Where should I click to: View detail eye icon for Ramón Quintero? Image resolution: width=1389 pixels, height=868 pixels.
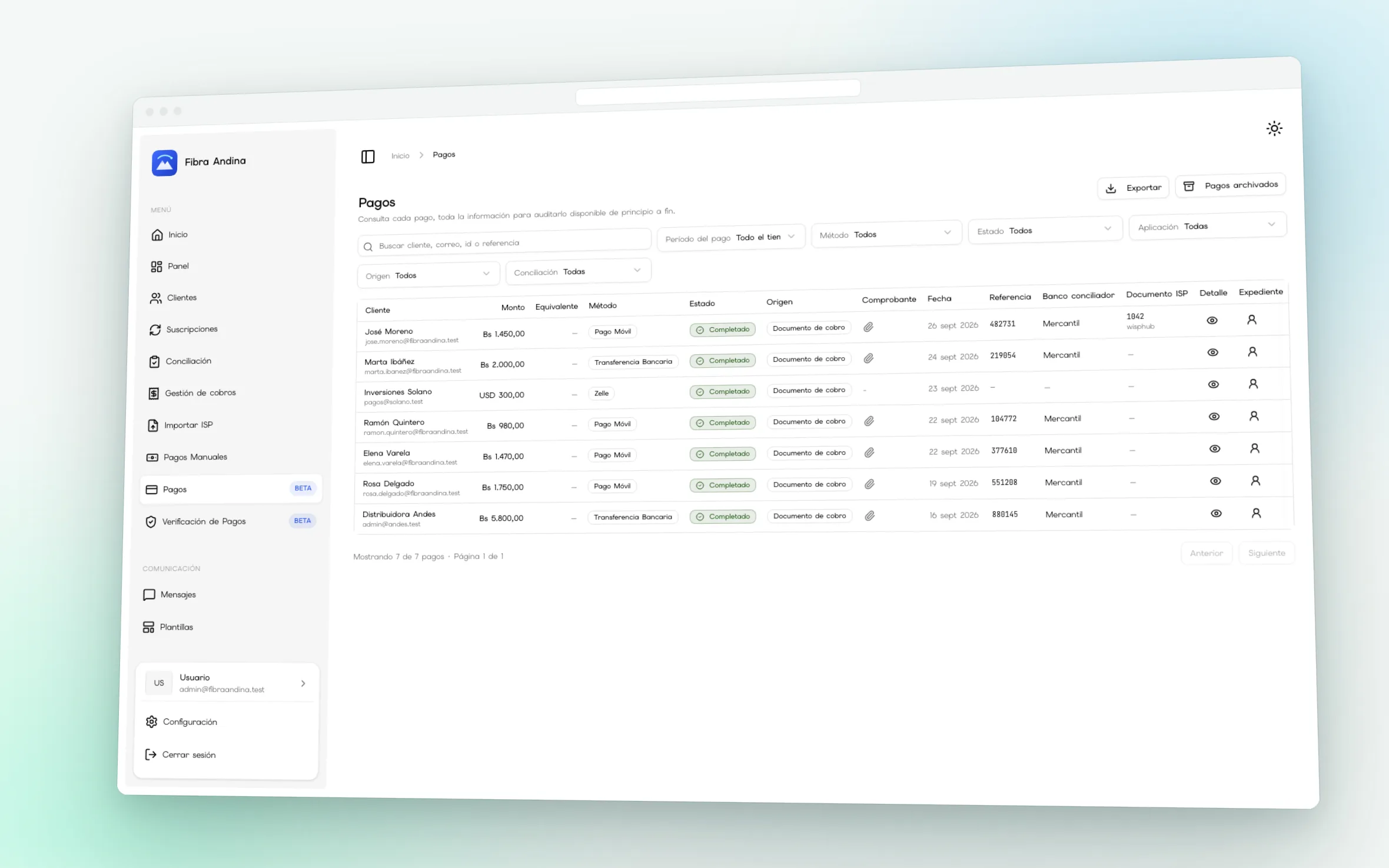(1214, 417)
